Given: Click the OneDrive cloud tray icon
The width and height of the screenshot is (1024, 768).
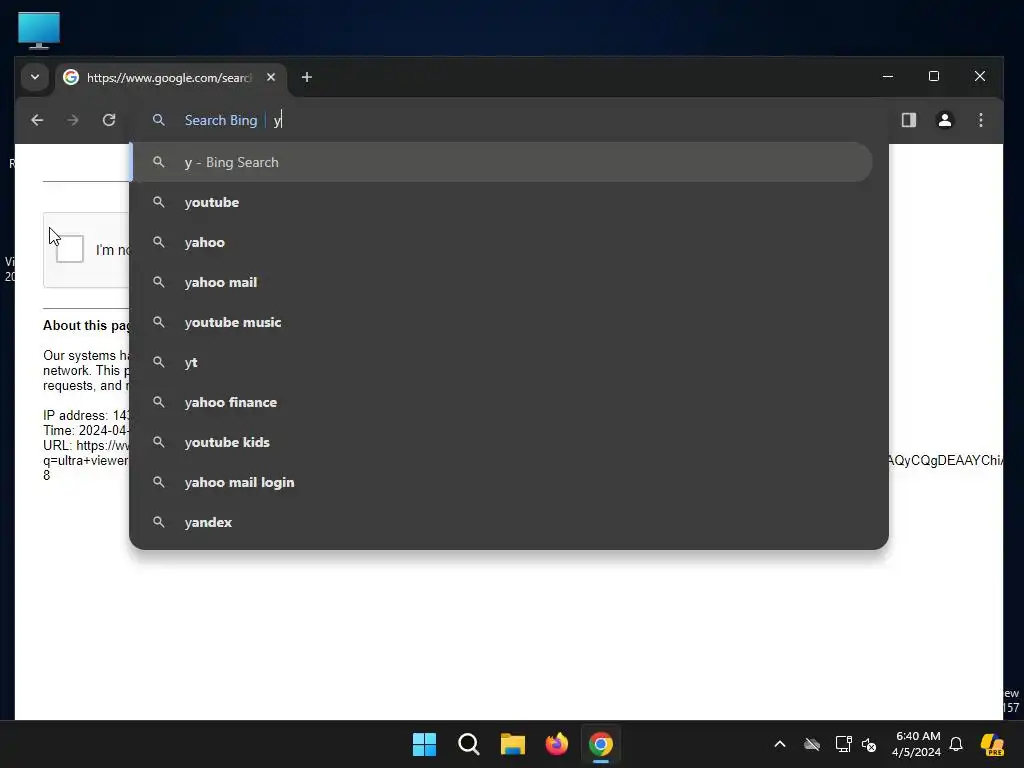Looking at the screenshot, I should [812, 744].
